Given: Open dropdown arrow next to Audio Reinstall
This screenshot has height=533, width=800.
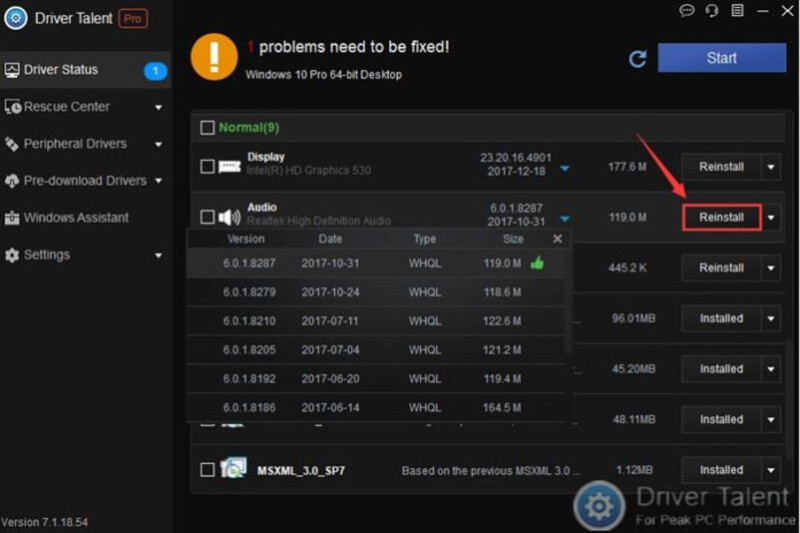Looking at the screenshot, I should coord(771,218).
